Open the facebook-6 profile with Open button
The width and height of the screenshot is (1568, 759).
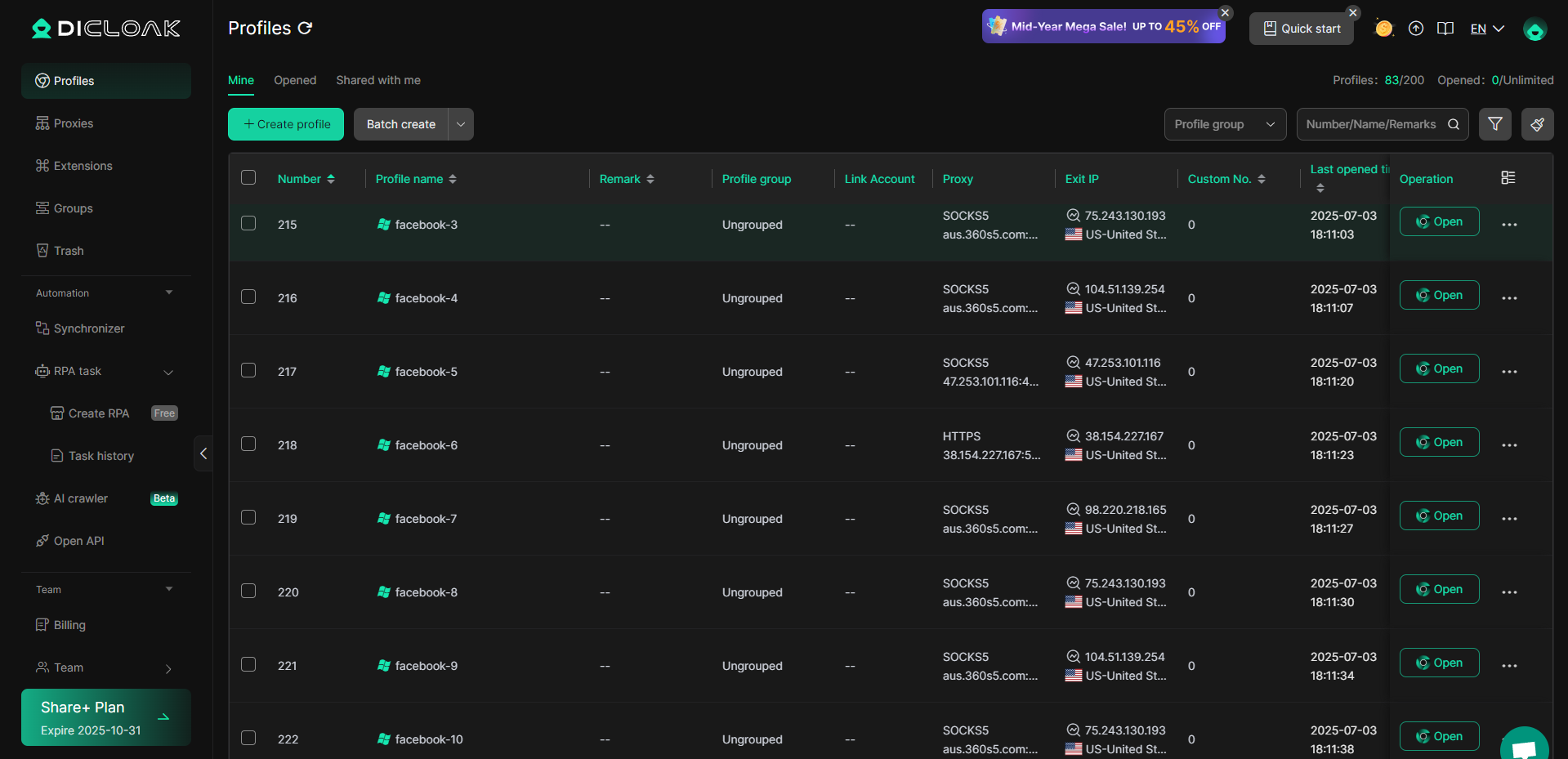[1439, 442]
